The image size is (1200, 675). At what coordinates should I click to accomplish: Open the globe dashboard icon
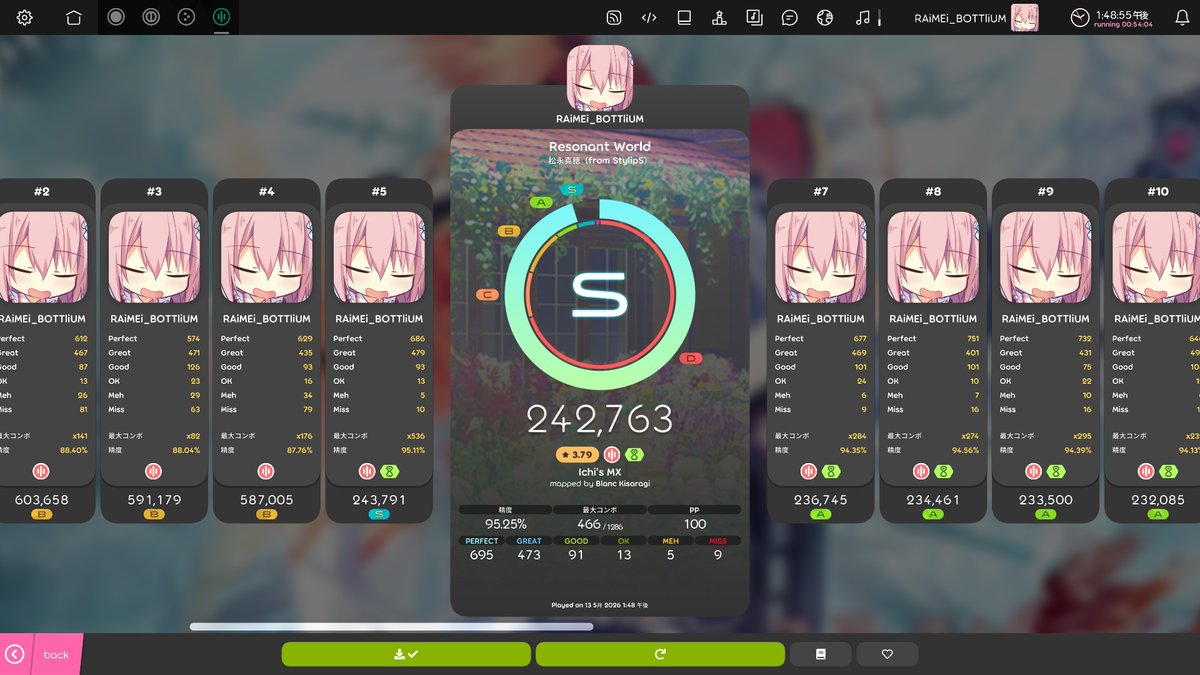[x=824, y=17]
